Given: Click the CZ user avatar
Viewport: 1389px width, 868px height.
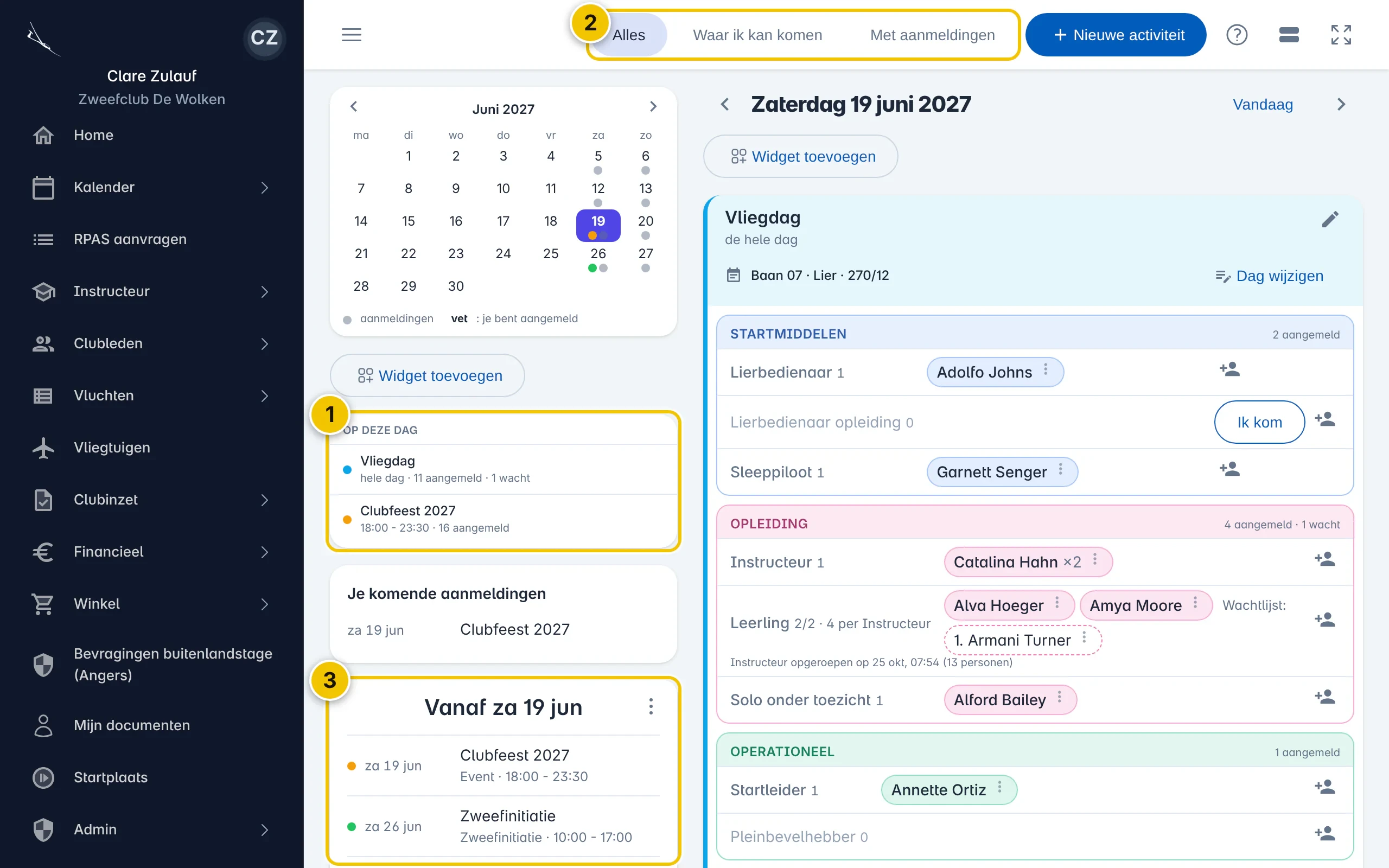Looking at the screenshot, I should [x=264, y=38].
